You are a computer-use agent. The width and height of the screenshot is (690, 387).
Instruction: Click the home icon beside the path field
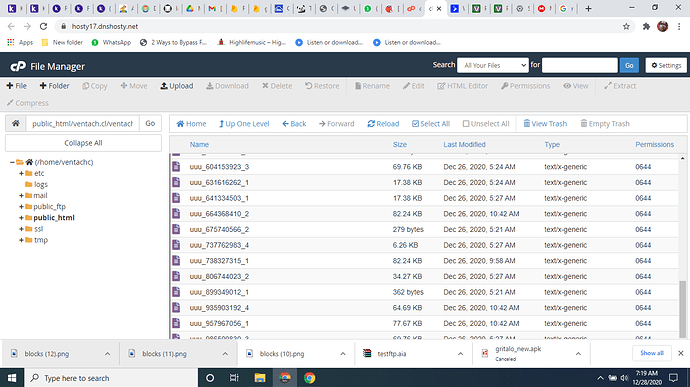point(15,123)
